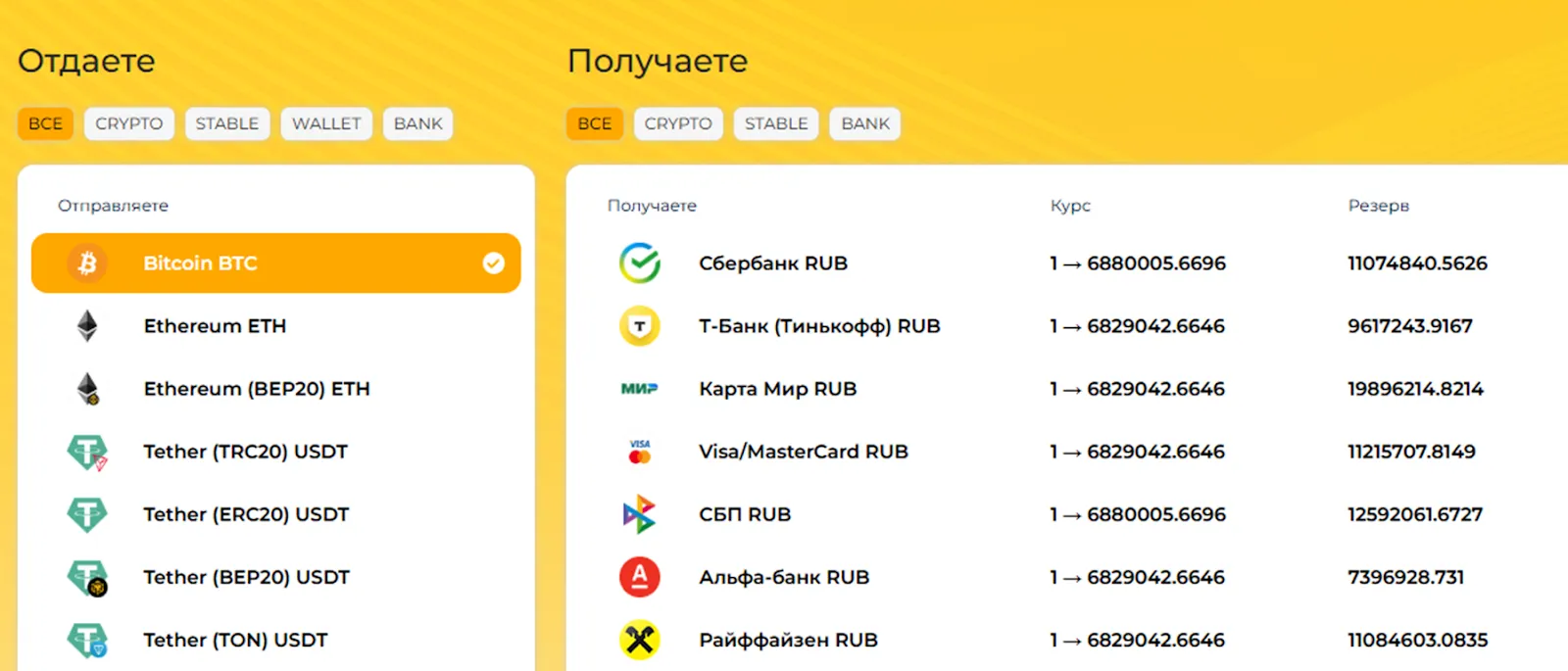Filter Получаете list by CRYPTO
The height and width of the screenshot is (671, 1568).
click(x=678, y=123)
